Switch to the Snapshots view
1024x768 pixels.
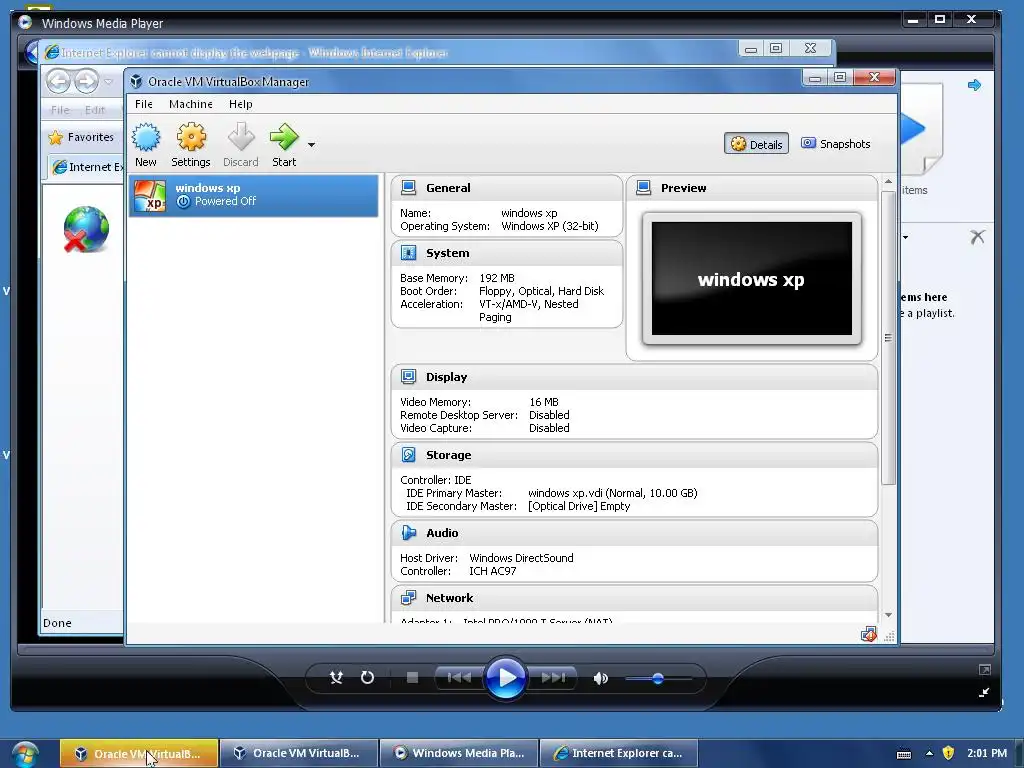click(x=836, y=144)
